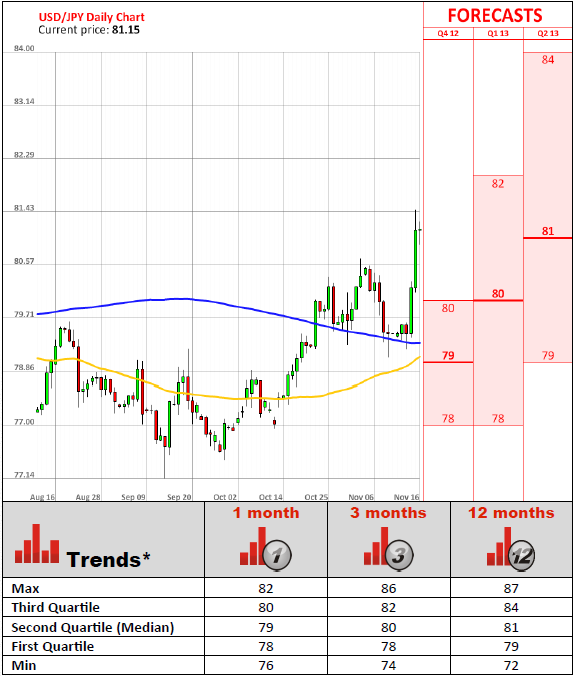
Task: Click the Q4 12 median line labeled 79
Action: (448, 362)
